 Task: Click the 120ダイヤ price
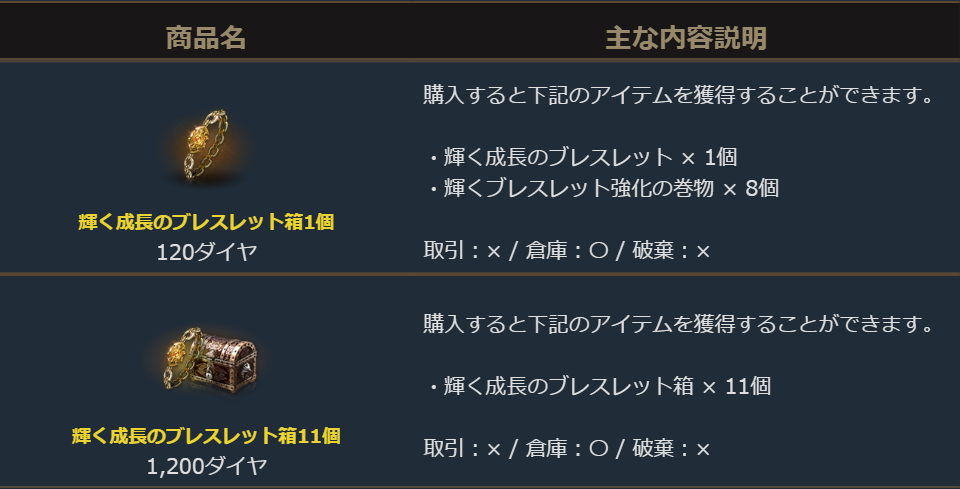click(x=206, y=251)
